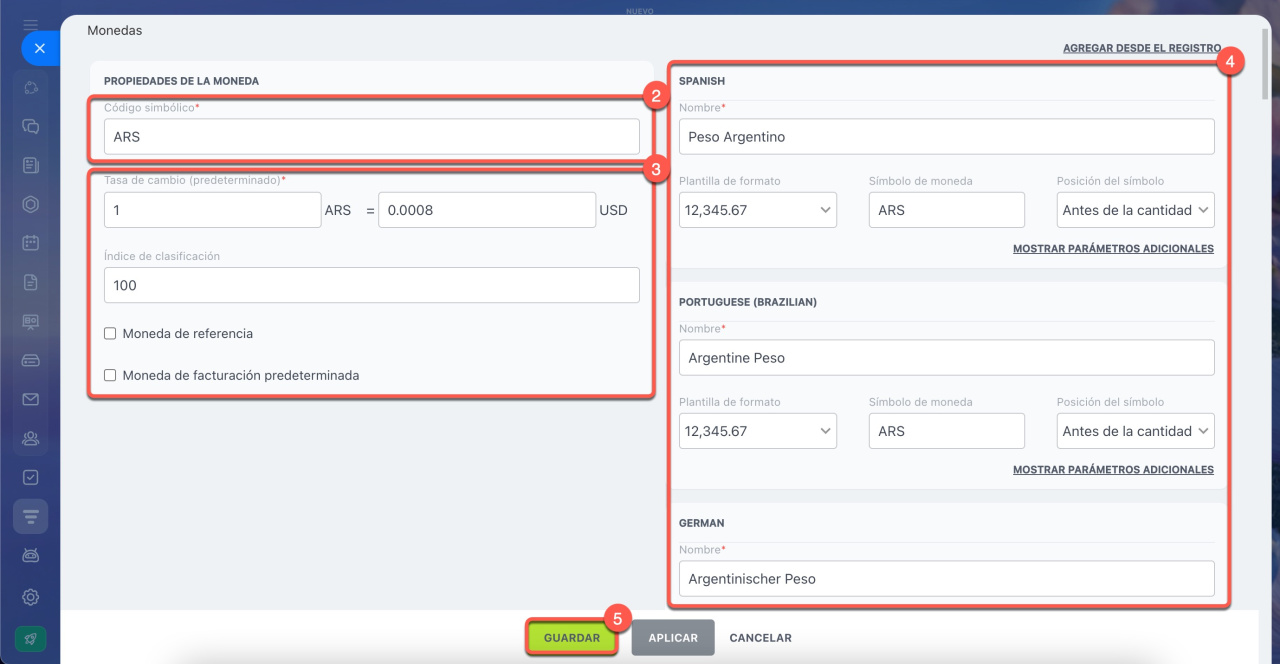This screenshot has height=664, width=1280.
Task: Open the settings gear icon in sidebar
Action: (x=31, y=597)
